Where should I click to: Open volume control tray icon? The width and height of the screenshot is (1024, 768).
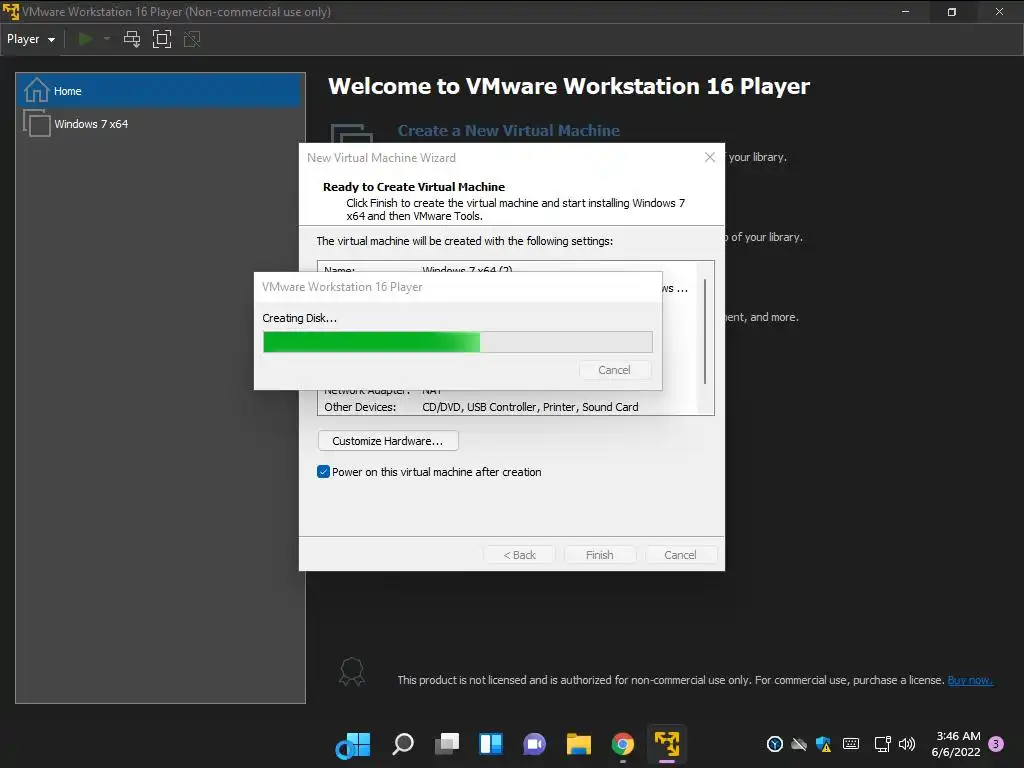point(907,744)
